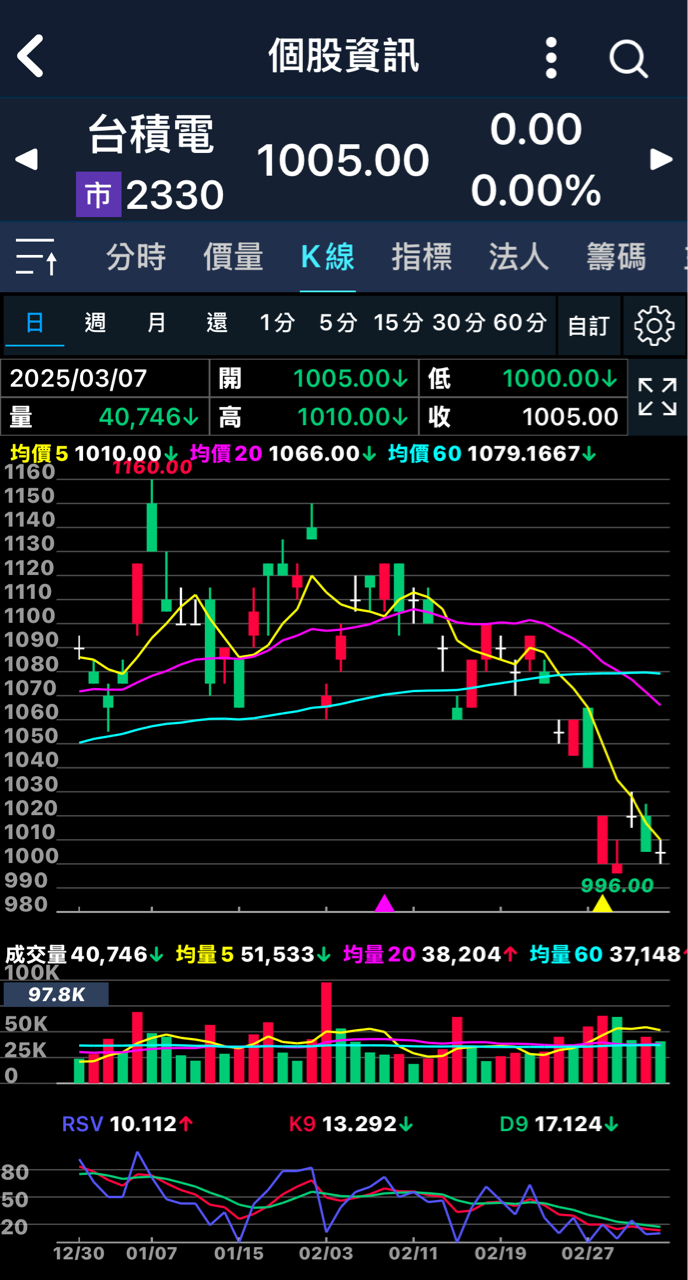The image size is (688, 1280).
Task: Tap the 02/27 date axis label
Action: 588,1252
